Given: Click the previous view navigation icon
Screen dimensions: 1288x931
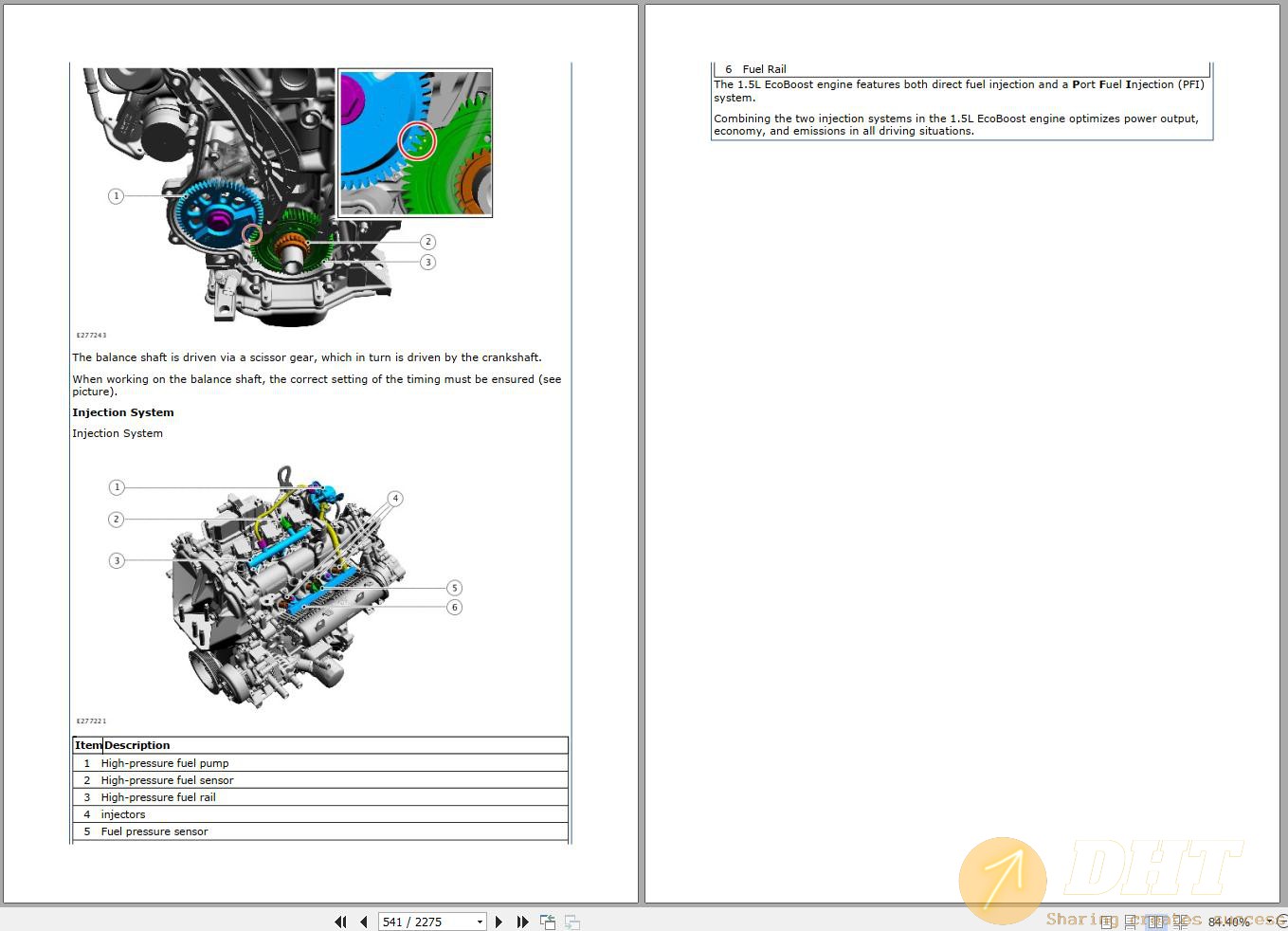Looking at the screenshot, I should click(x=548, y=922).
